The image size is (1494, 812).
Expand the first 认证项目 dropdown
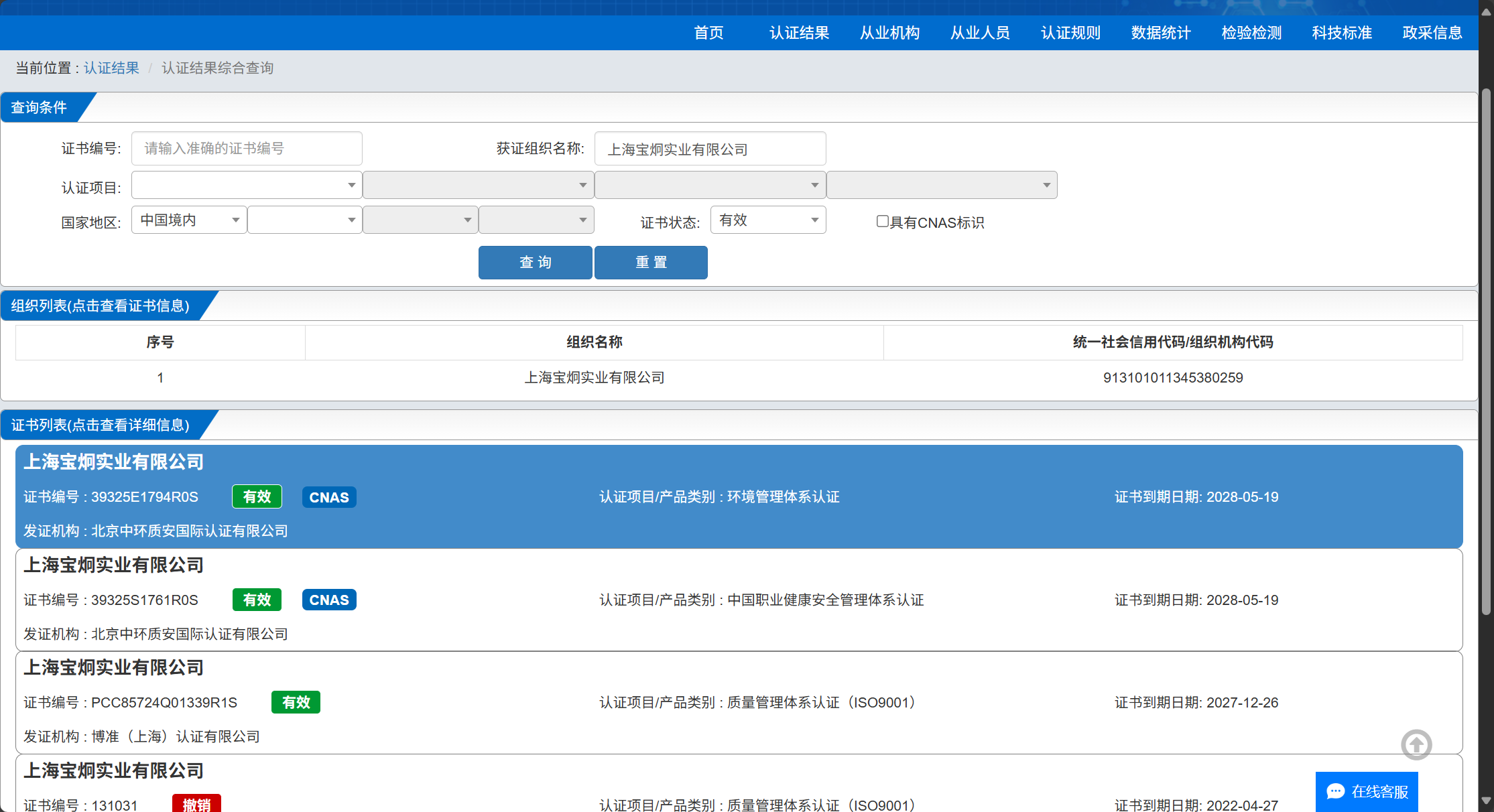247,185
